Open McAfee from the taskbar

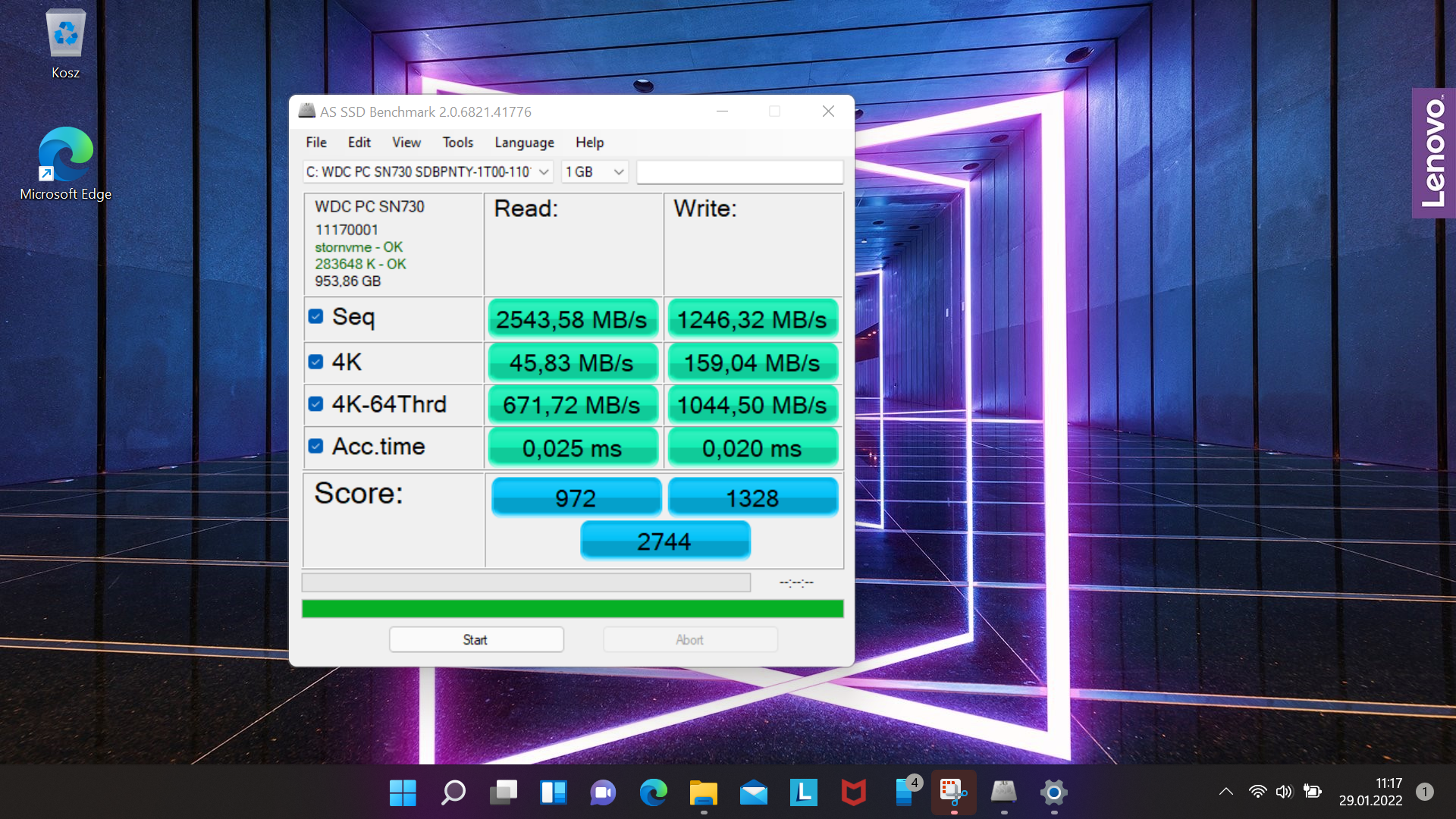[854, 792]
